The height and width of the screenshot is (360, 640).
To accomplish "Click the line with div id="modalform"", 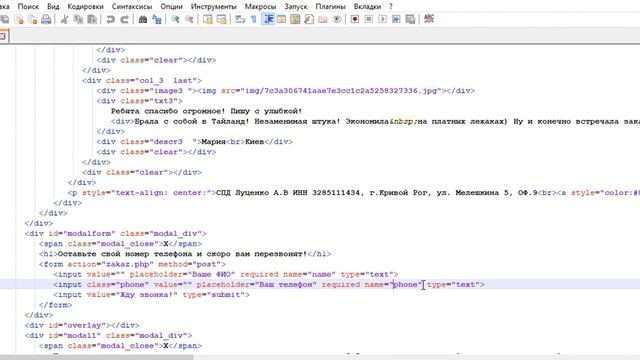I will point(116,233).
